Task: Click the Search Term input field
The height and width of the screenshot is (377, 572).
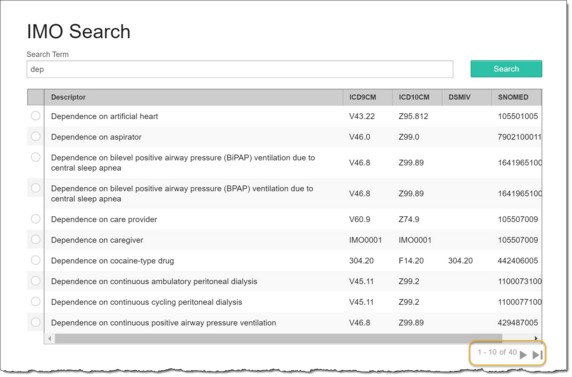Action: click(x=240, y=69)
